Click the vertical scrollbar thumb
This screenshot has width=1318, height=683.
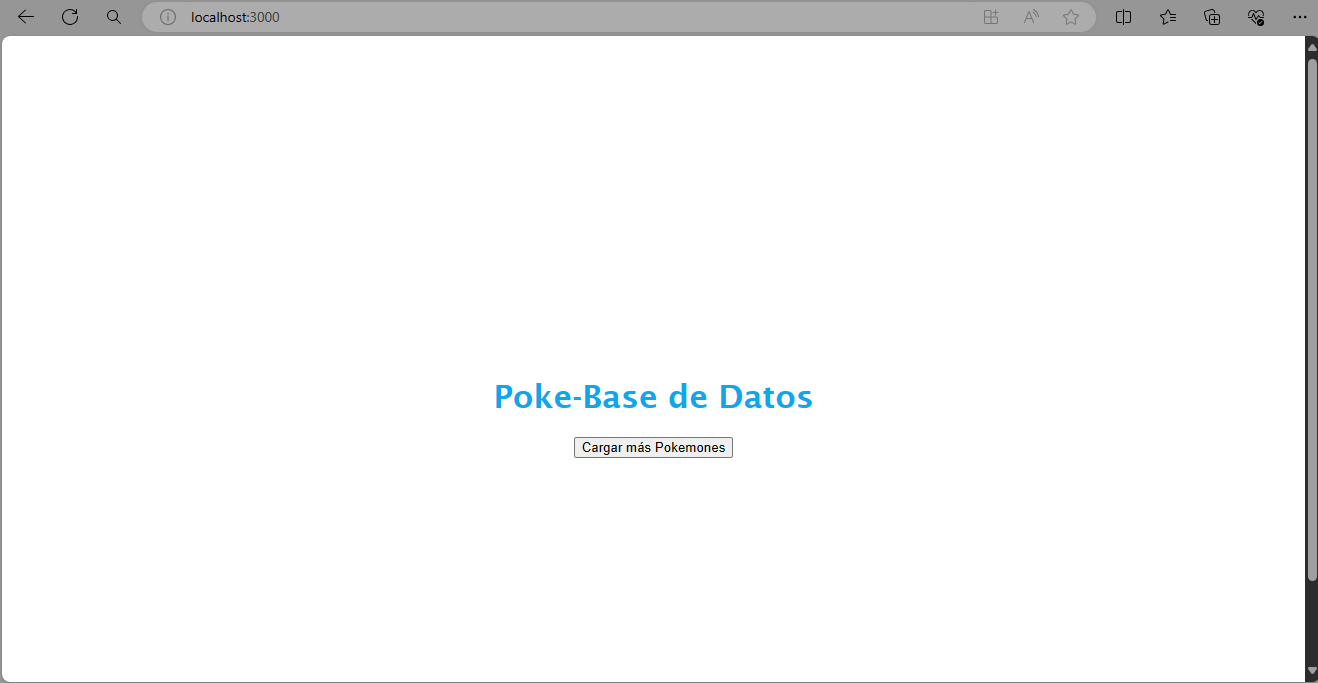point(1312,320)
